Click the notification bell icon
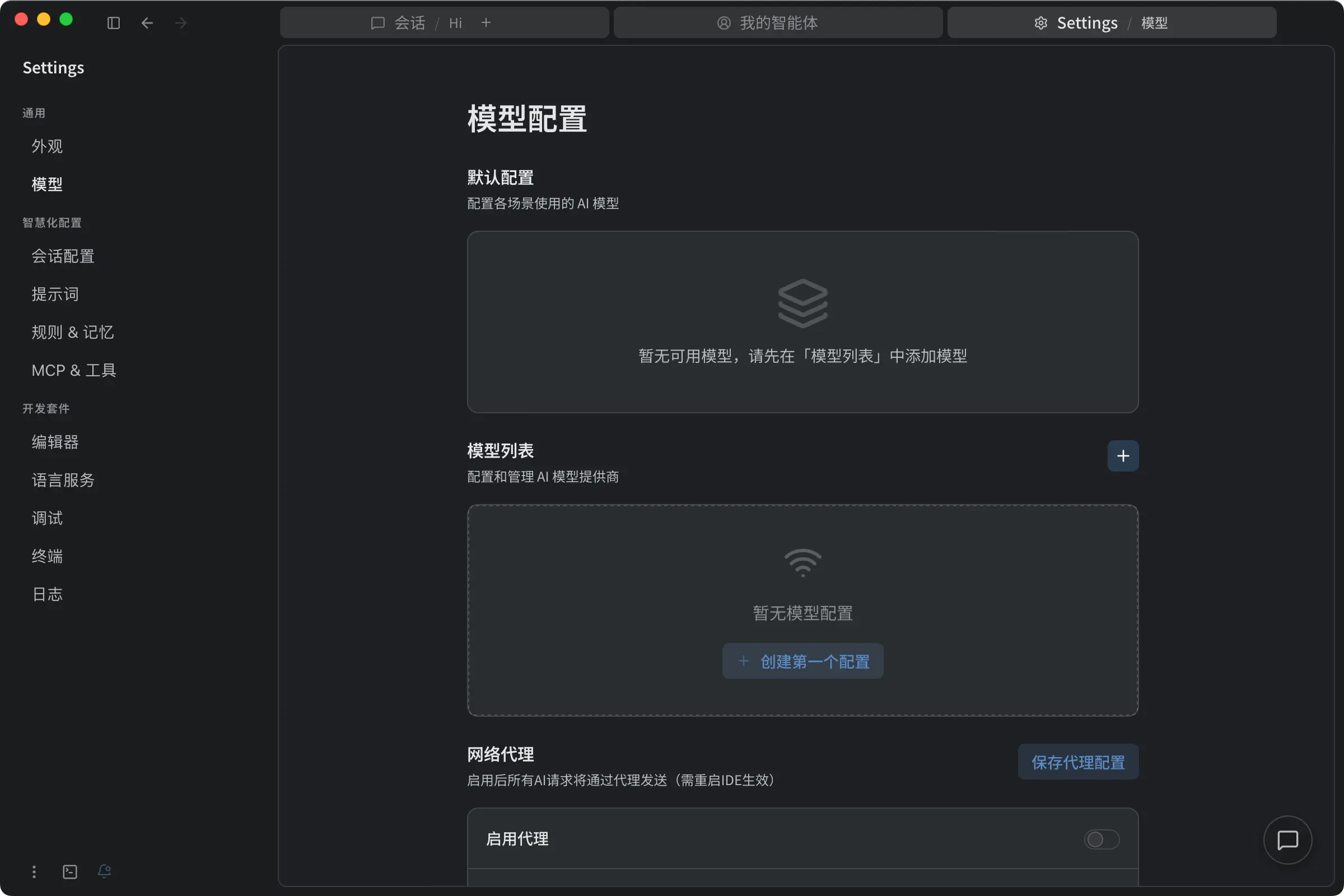The width and height of the screenshot is (1344, 896). 104,870
